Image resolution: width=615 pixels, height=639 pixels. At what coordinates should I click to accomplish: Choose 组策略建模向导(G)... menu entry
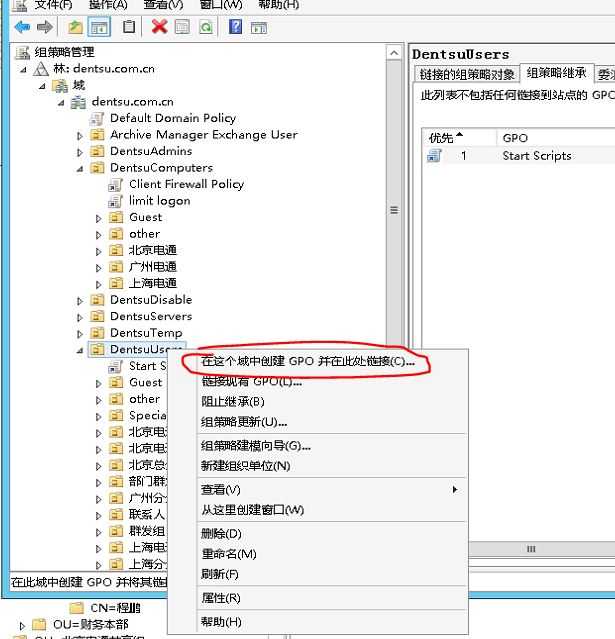(256, 446)
